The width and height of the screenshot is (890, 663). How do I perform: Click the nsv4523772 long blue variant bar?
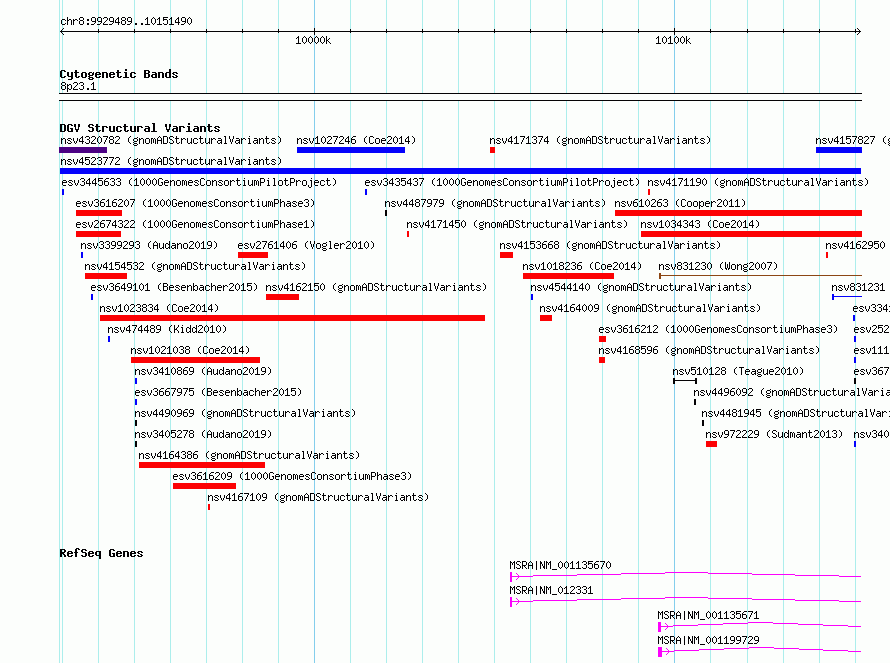click(460, 171)
